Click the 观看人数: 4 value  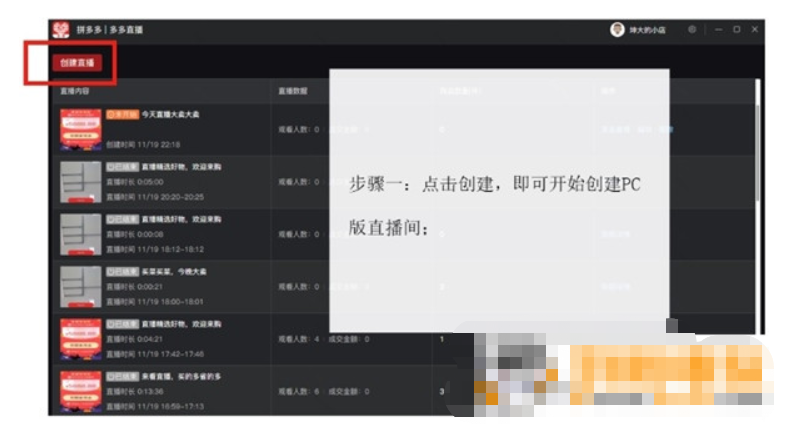299,339
